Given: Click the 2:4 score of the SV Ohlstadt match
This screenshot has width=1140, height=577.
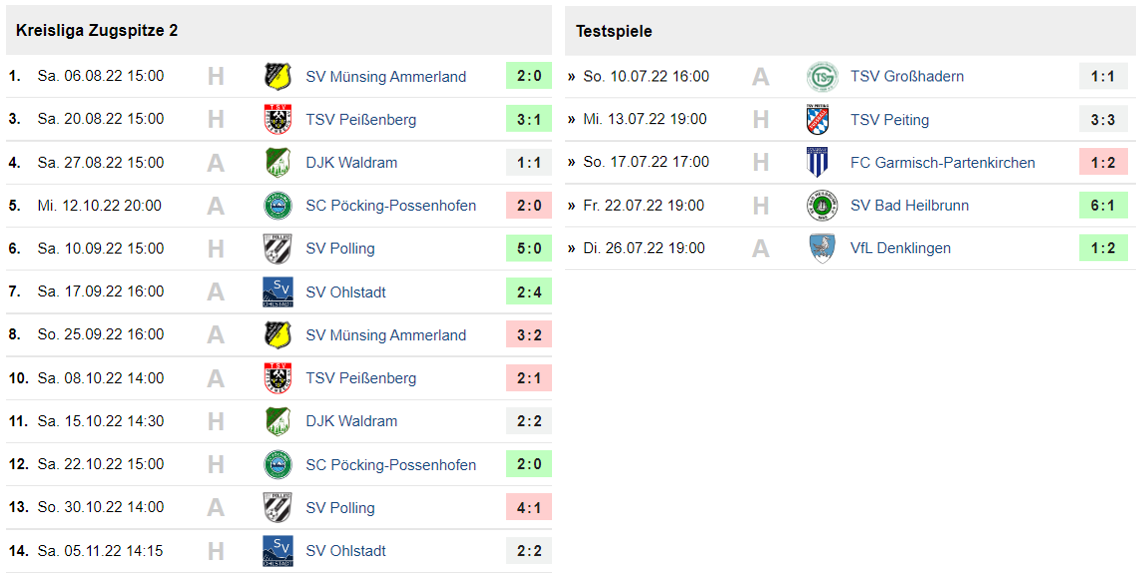Looking at the screenshot, I should click(529, 292).
